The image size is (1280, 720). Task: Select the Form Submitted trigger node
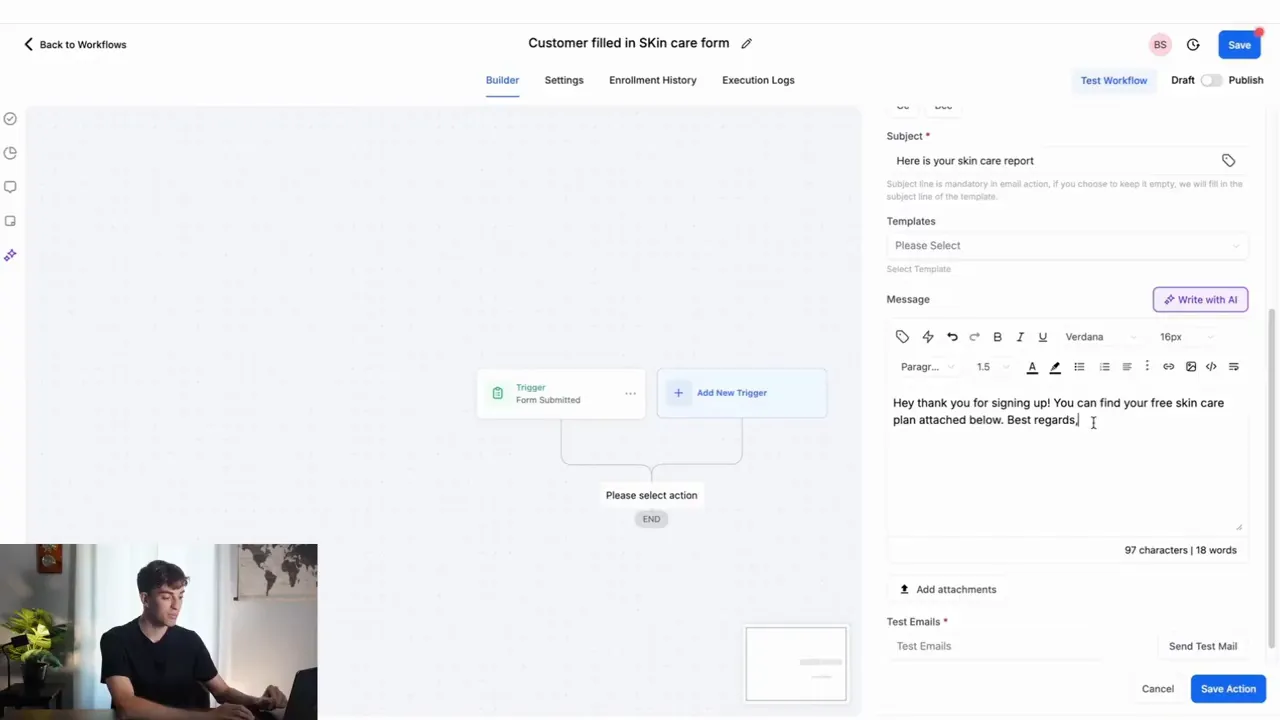(561, 394)
